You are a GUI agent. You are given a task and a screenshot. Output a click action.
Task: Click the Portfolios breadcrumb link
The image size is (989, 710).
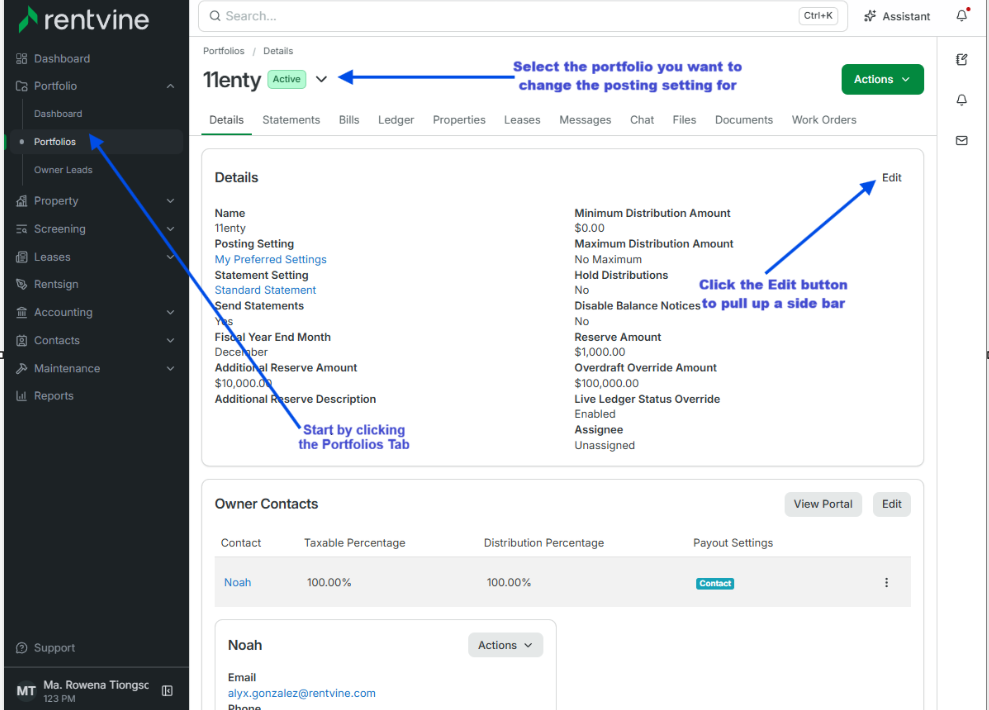click(223, 51)
